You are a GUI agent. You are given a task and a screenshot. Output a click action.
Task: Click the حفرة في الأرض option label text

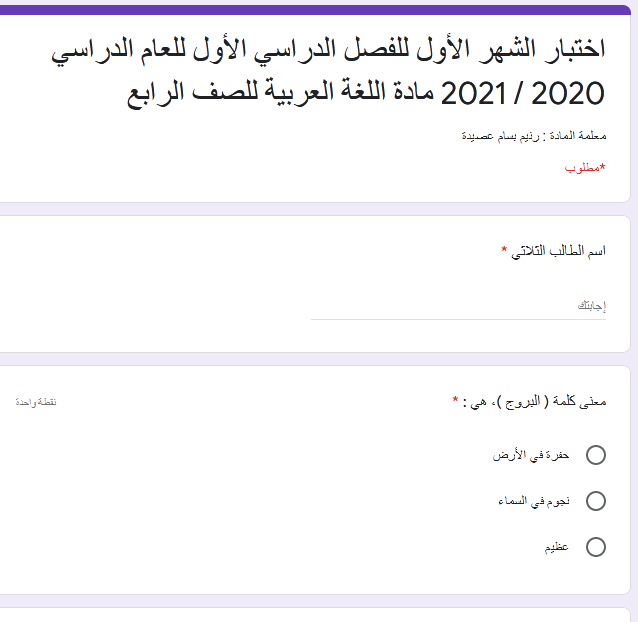click(530, 456)
